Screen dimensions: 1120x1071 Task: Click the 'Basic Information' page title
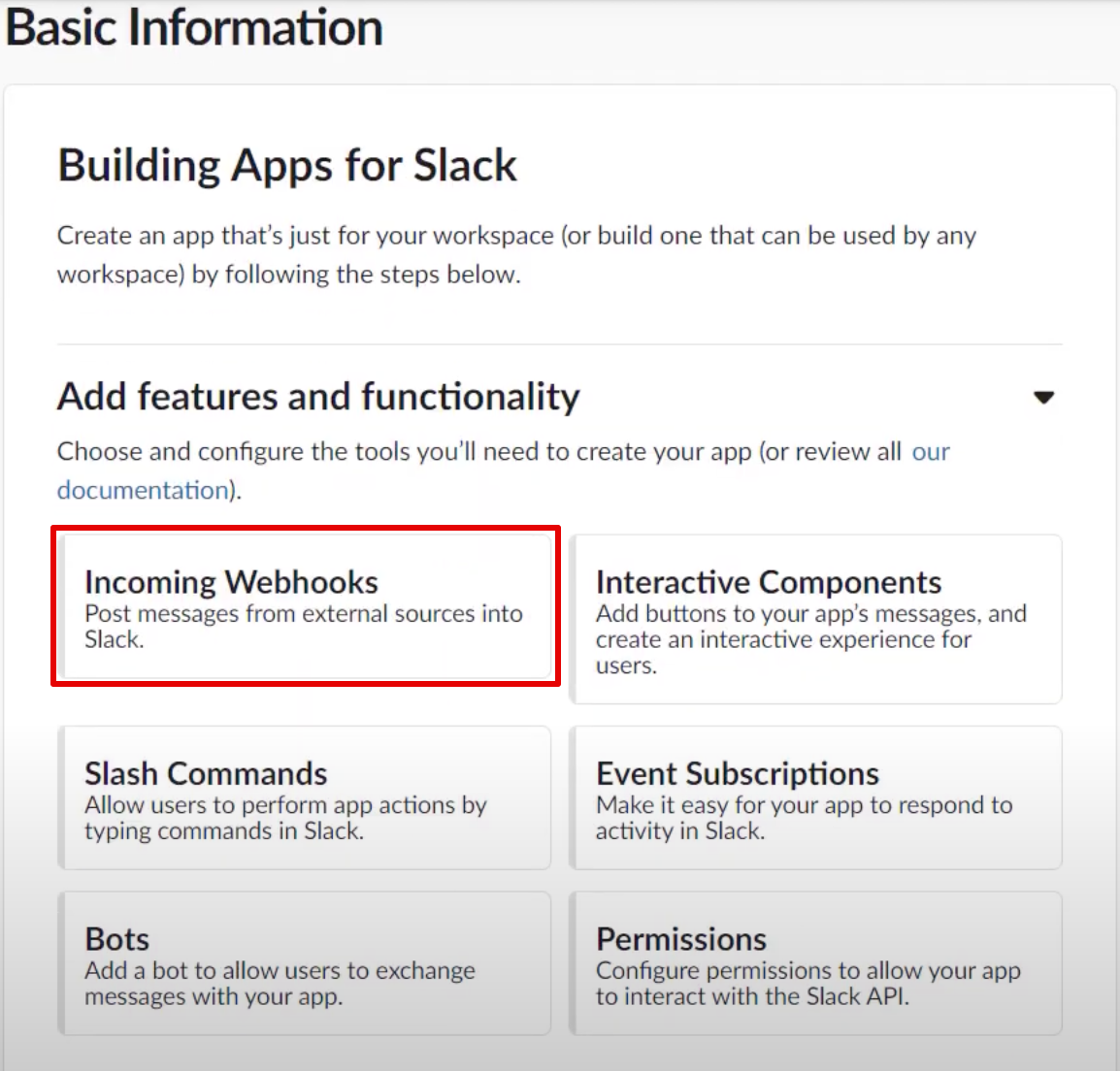coord(194,28)
